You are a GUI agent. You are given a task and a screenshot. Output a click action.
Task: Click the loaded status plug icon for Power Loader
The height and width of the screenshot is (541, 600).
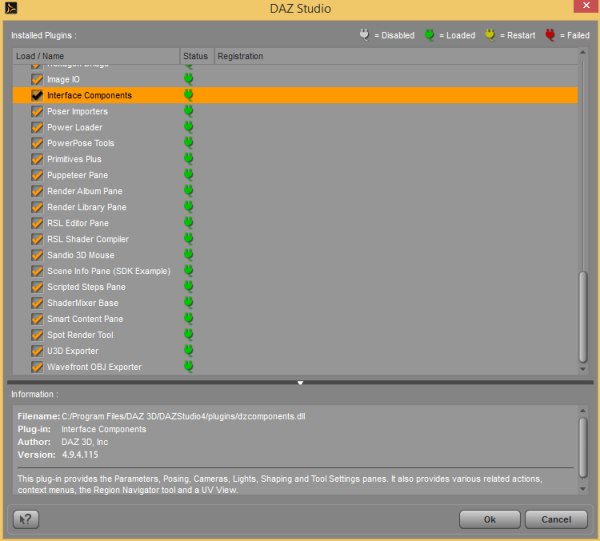[188, 127]
